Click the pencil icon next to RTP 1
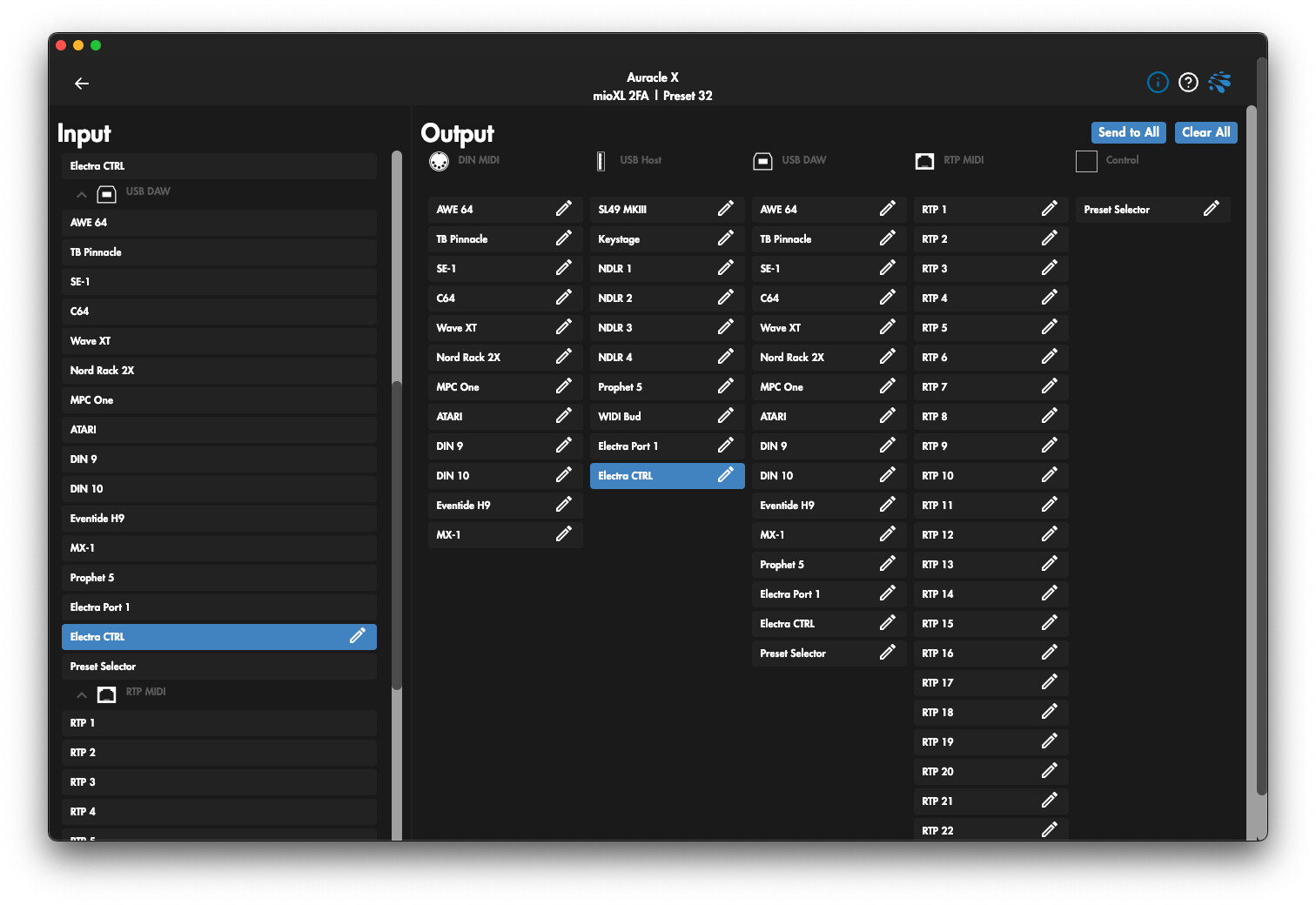 tap(1050, 209)
